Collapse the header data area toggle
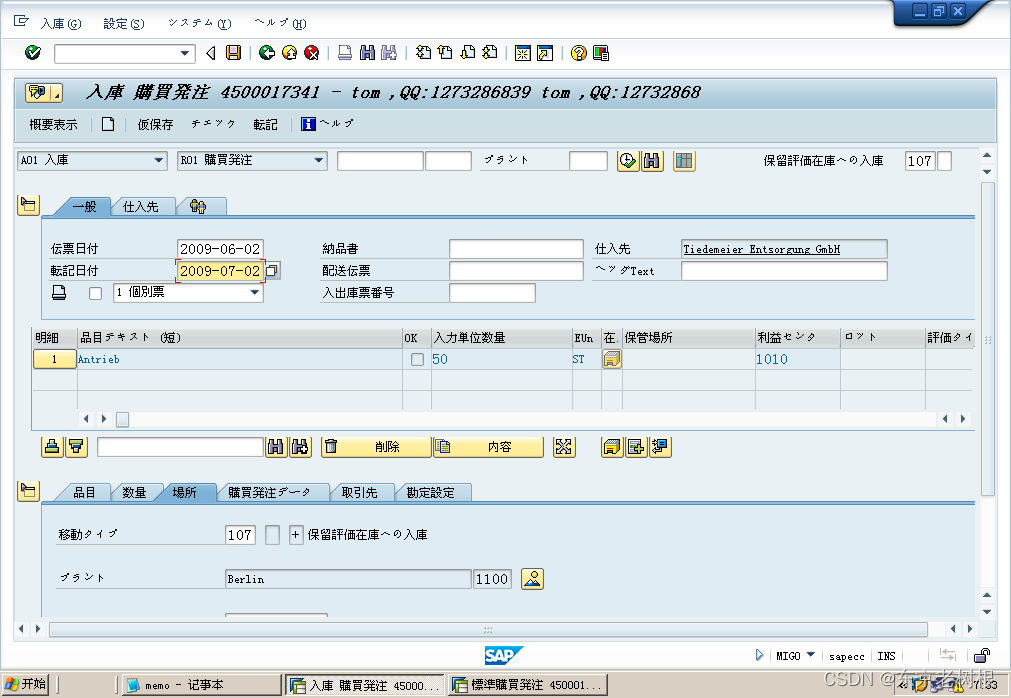This screenshot has height=698, width=1011. click(x=28, y=205)
